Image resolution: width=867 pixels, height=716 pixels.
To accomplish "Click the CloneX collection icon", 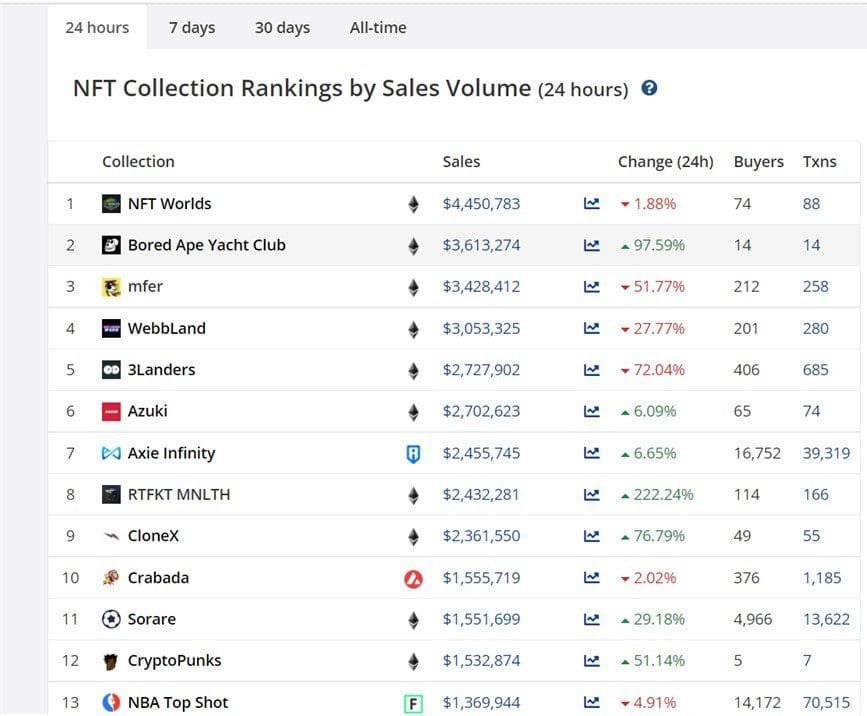I will (x=110, y=536).
